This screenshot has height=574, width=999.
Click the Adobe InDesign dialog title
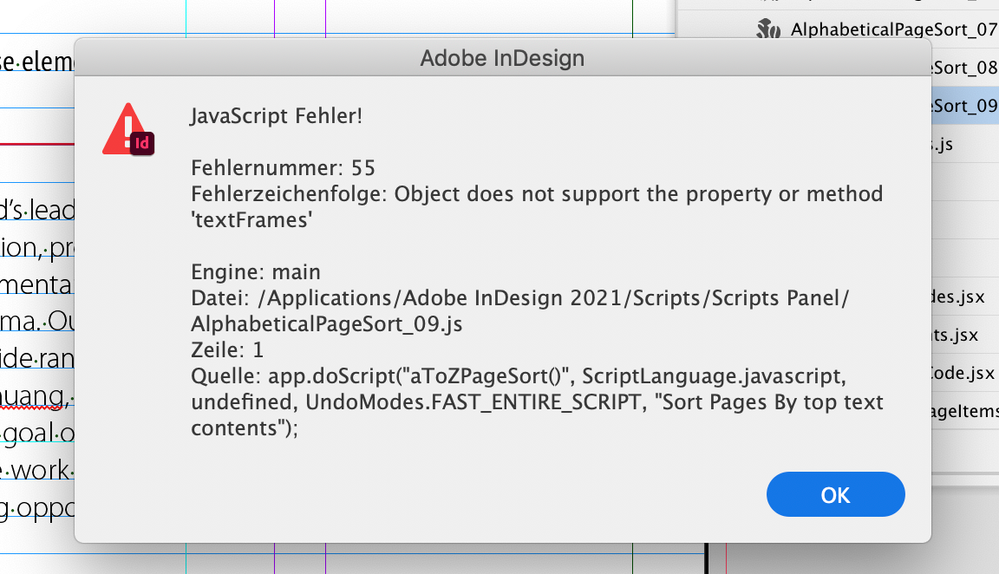point(502,59)
